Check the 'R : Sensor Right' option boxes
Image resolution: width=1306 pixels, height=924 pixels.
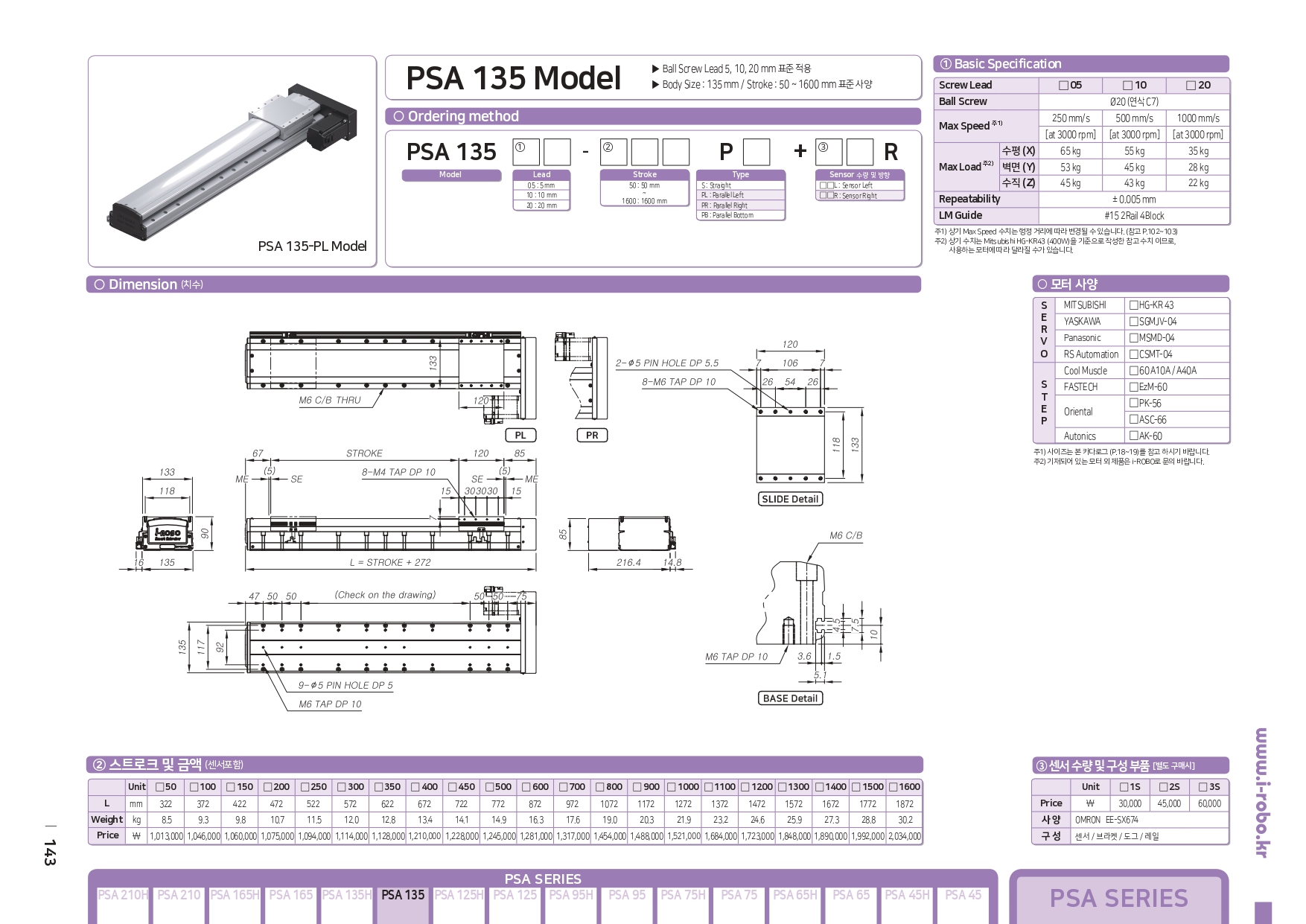point(826,196)
